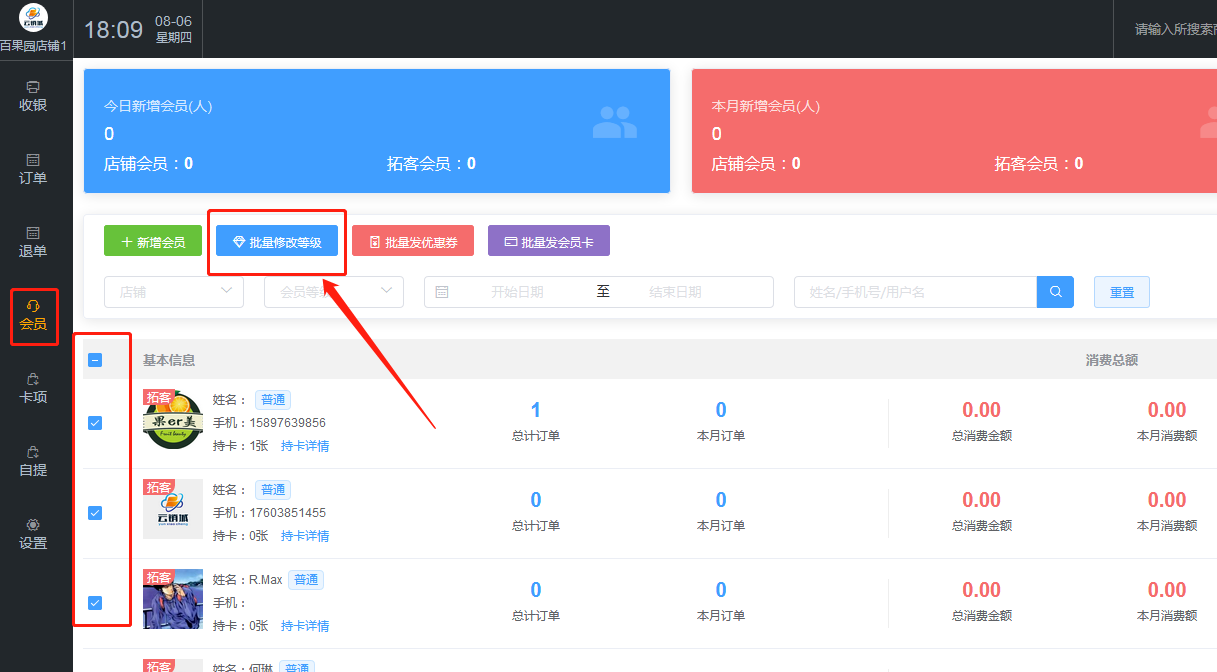Click the 结束日期 end date field

675,292
